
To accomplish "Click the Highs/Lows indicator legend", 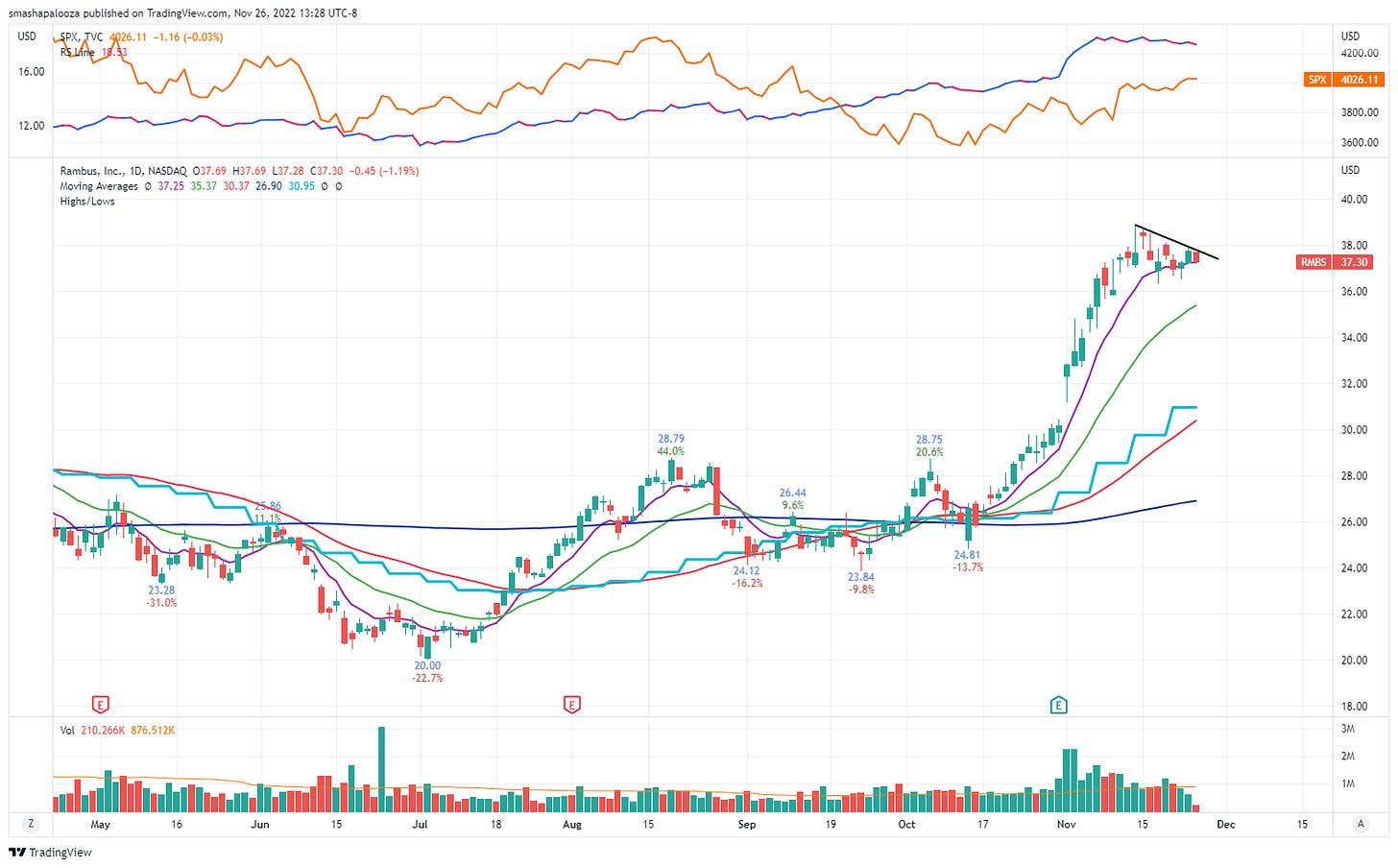I will pos(87,202).
